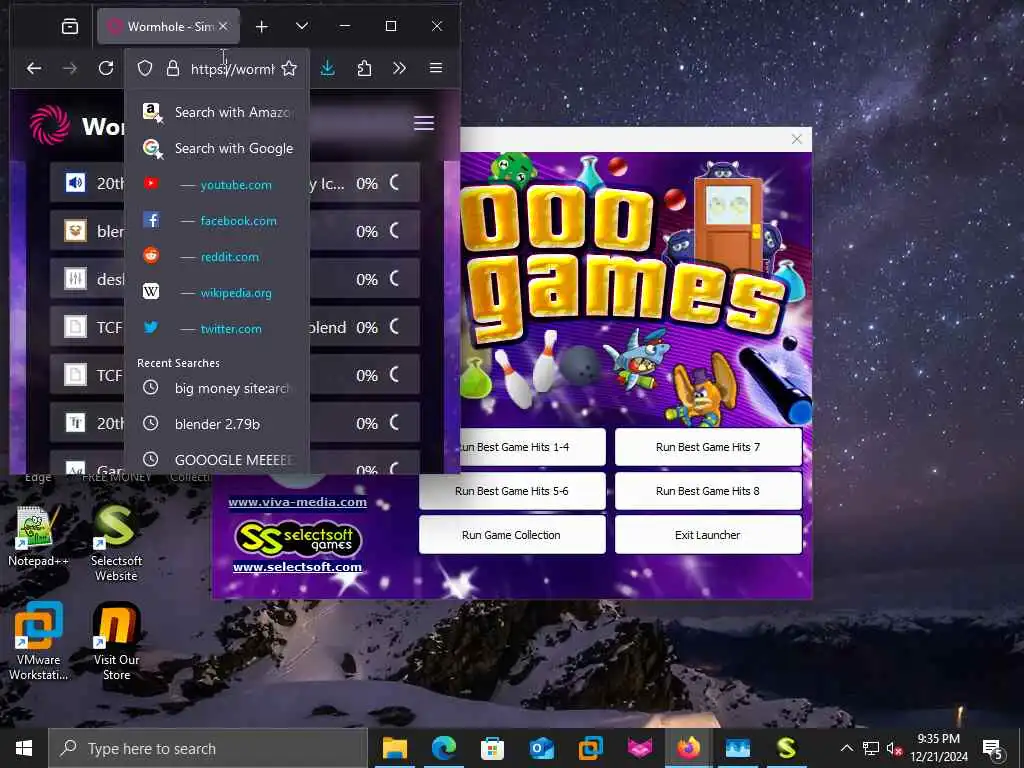1024x768 pixels.
Task: Focus the Type here to search box
Action: point(208,748)
